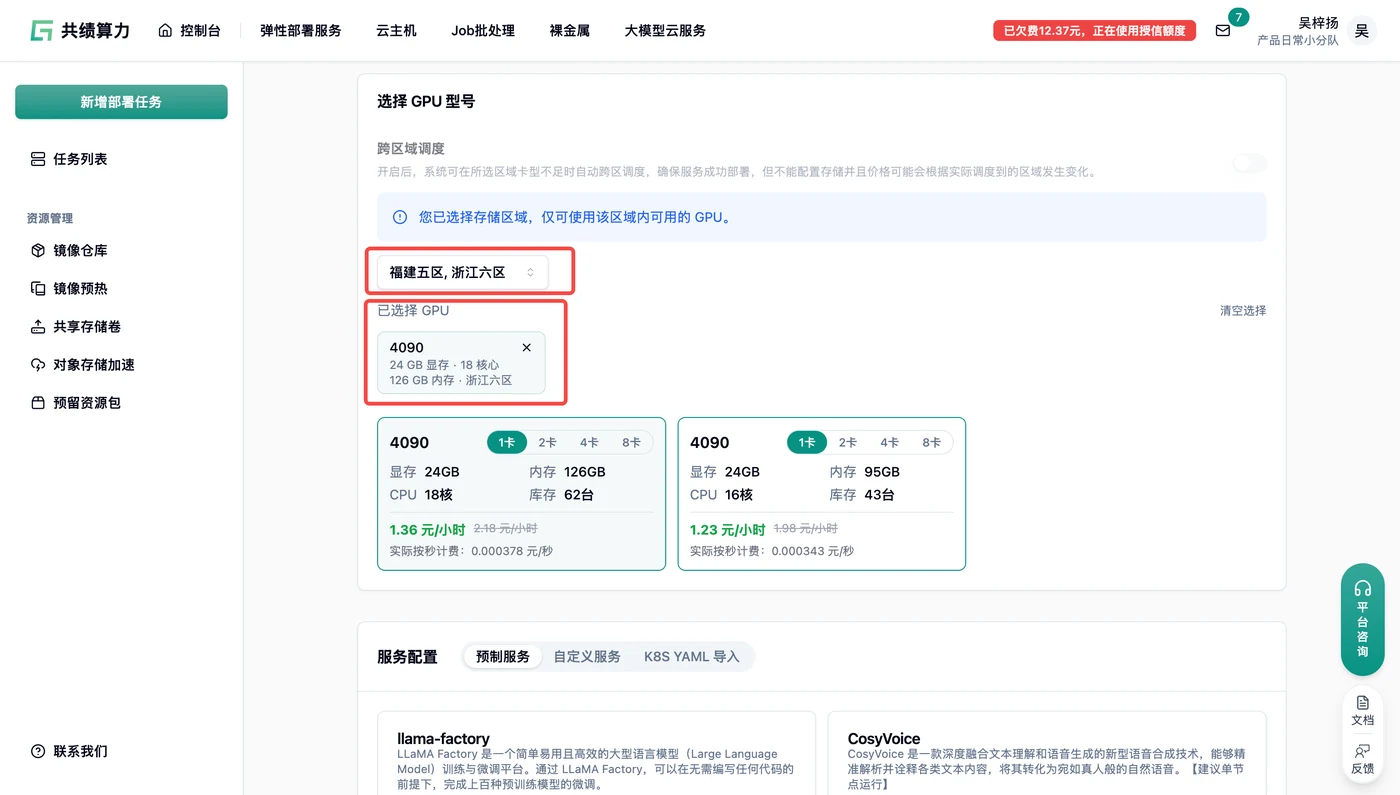
Task: Click the 共绩算力 logo icon
Action: tap(41, 30)
